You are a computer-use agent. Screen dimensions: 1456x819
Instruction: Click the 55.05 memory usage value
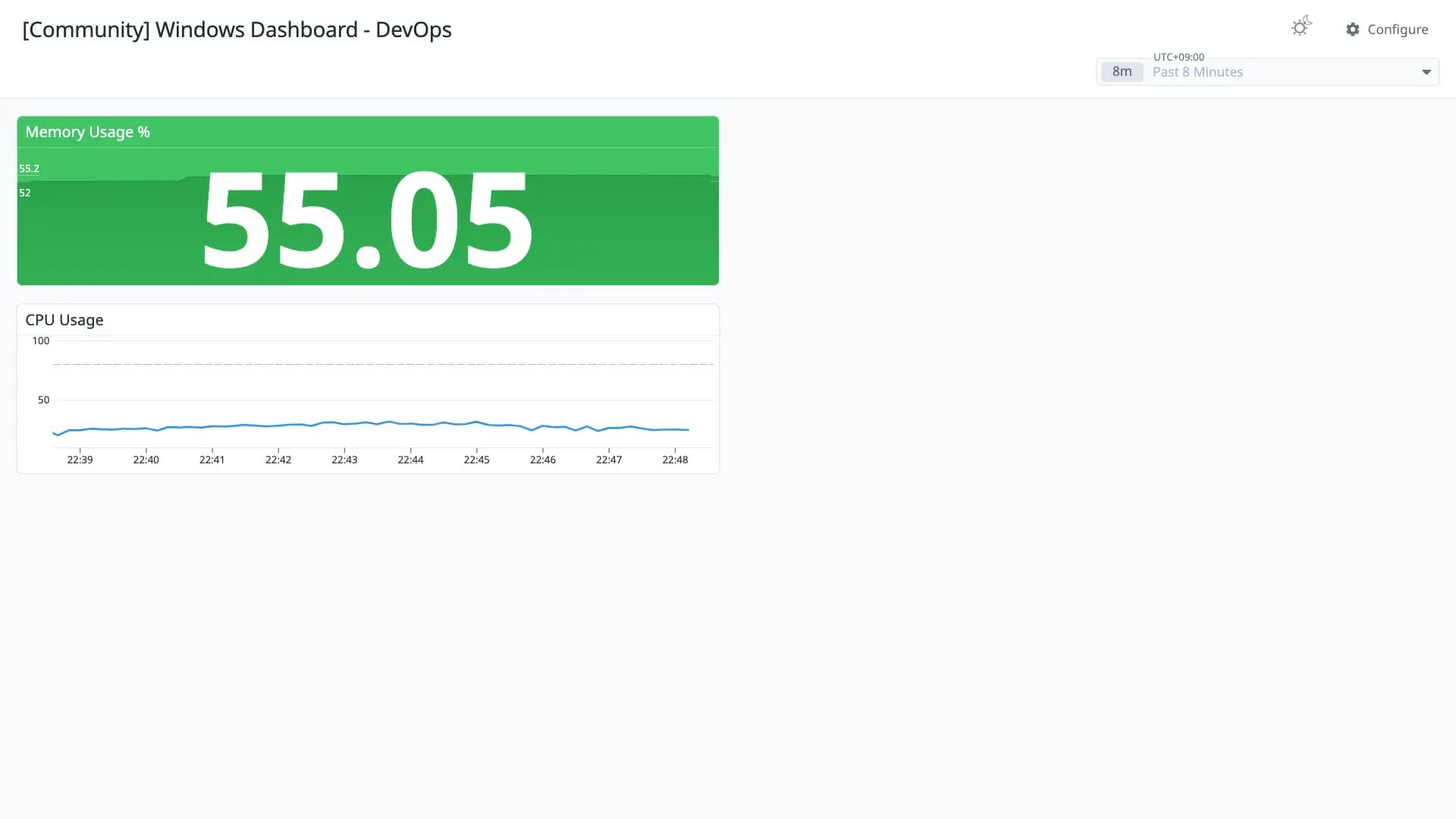pyautogui.click(x=368, y=221)
